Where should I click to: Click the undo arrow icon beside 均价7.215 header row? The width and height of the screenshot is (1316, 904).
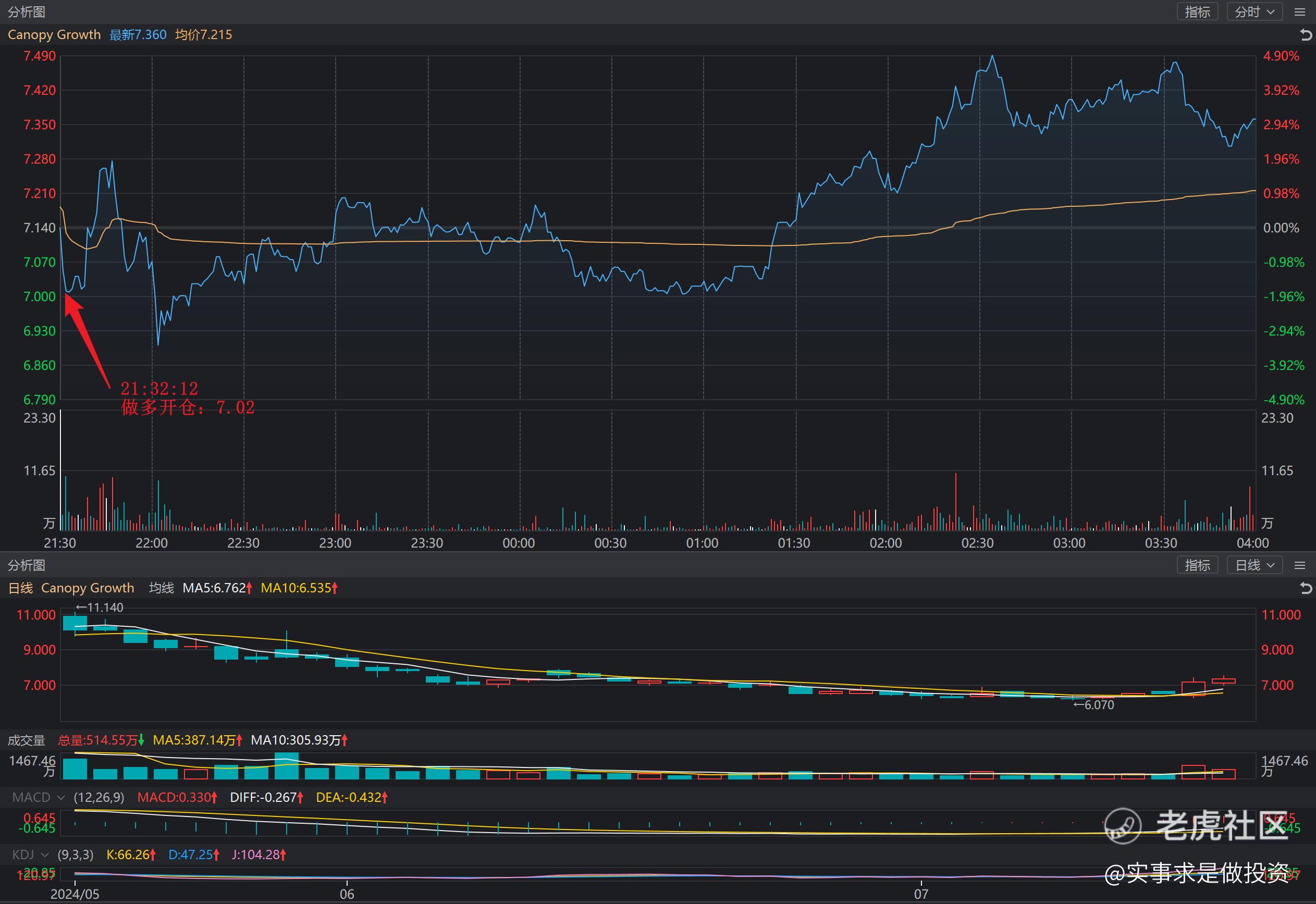(1306, 35)
